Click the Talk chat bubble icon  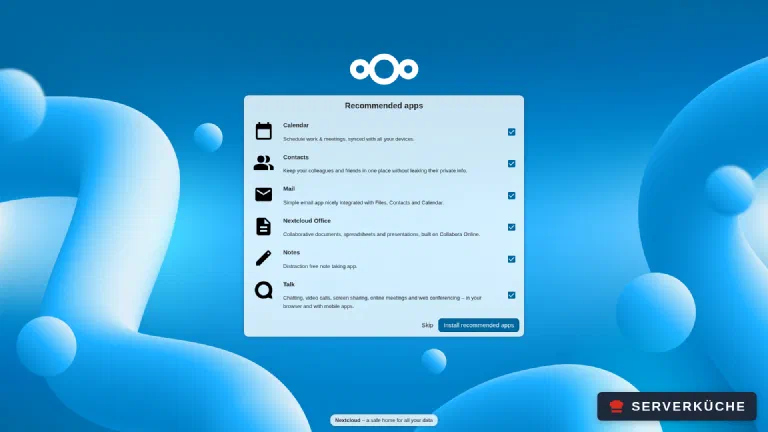pos(264,290)
